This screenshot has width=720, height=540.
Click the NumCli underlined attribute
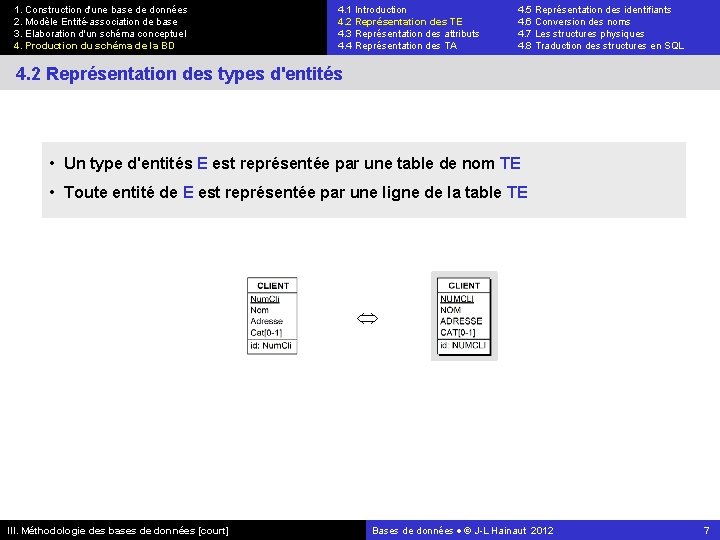[x=265, y=299]
